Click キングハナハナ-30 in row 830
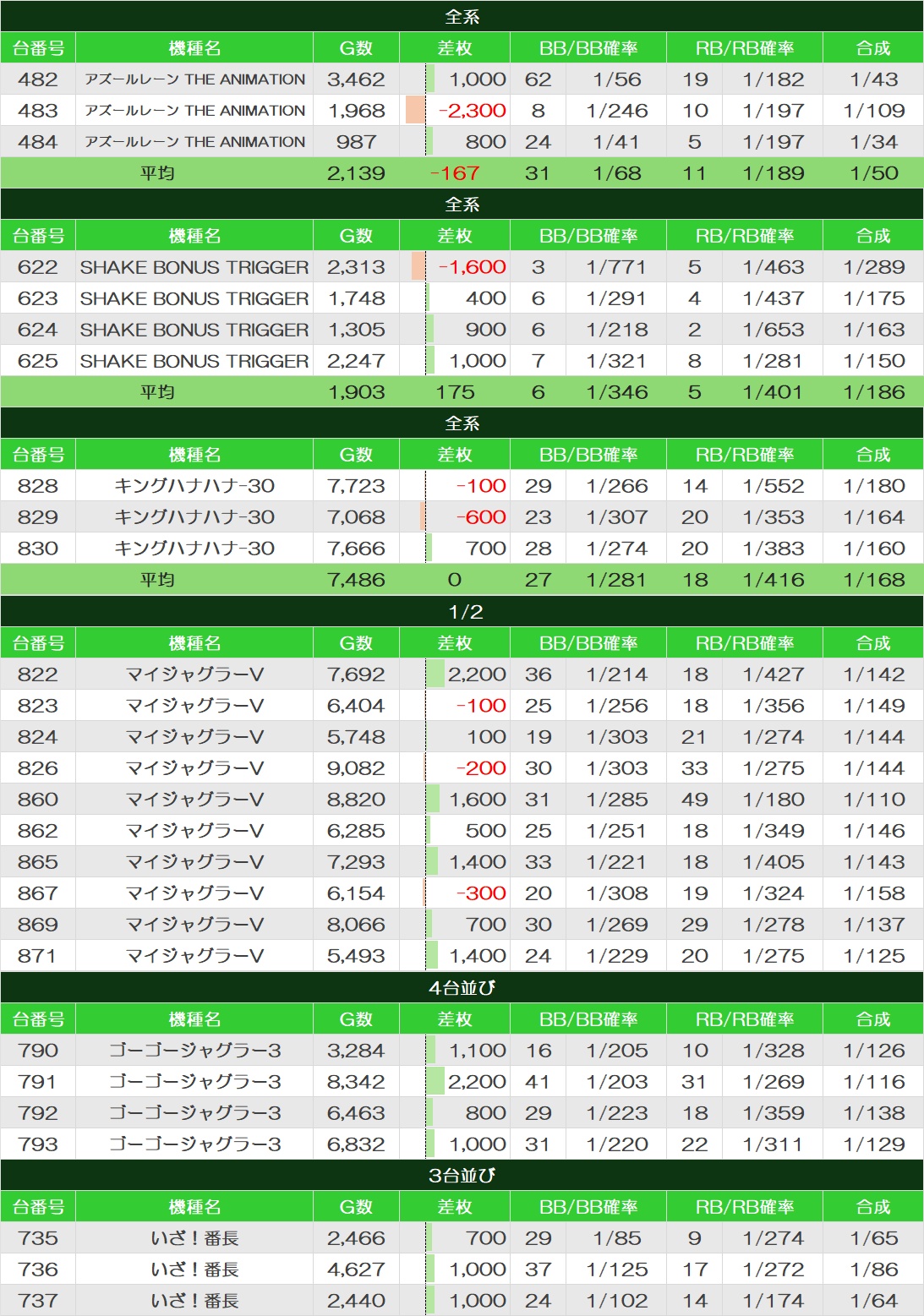924x1316 pixels. coord(194,549)
